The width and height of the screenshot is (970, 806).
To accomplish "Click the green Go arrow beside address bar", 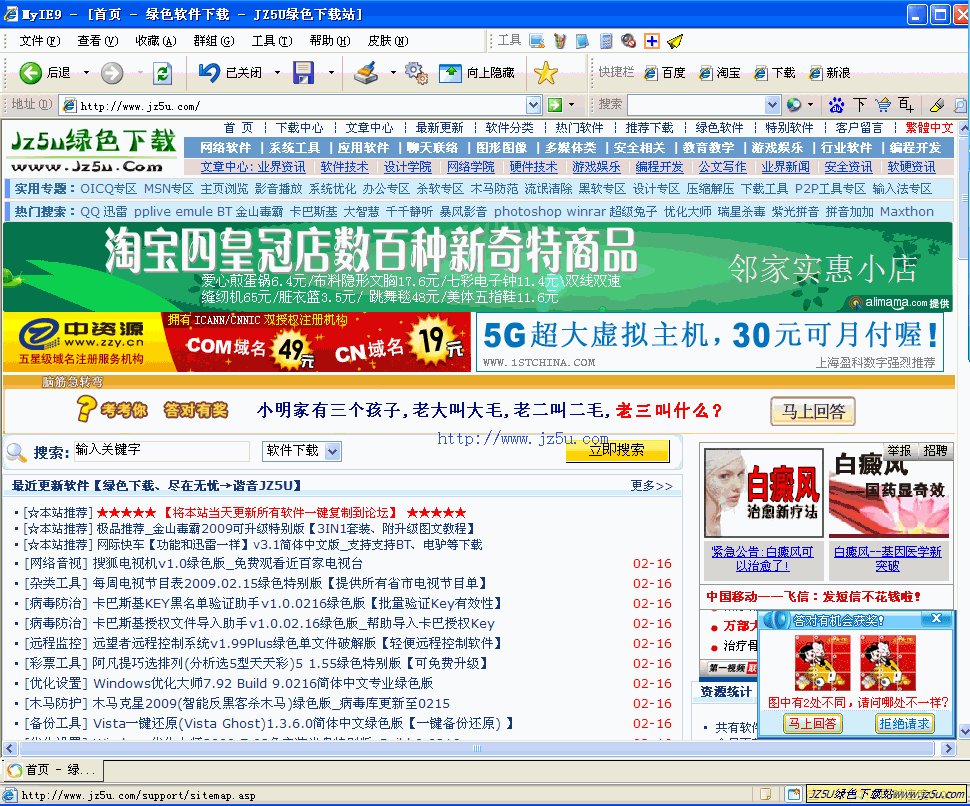I will pyautogui.click(x=555, y=105).
